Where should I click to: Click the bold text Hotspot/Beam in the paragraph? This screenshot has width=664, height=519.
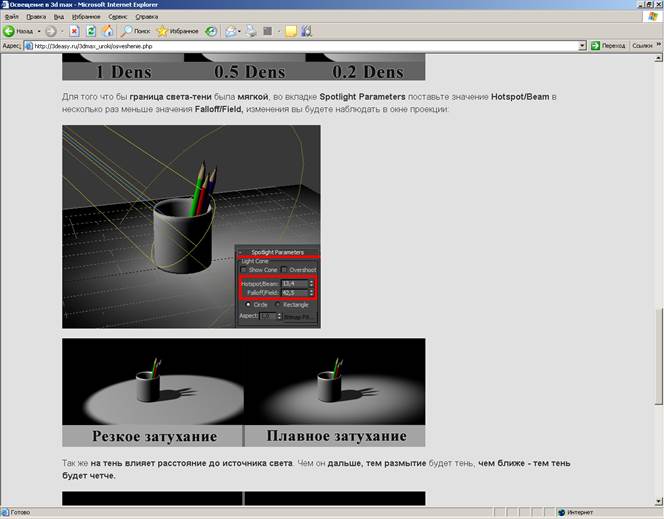520,97
